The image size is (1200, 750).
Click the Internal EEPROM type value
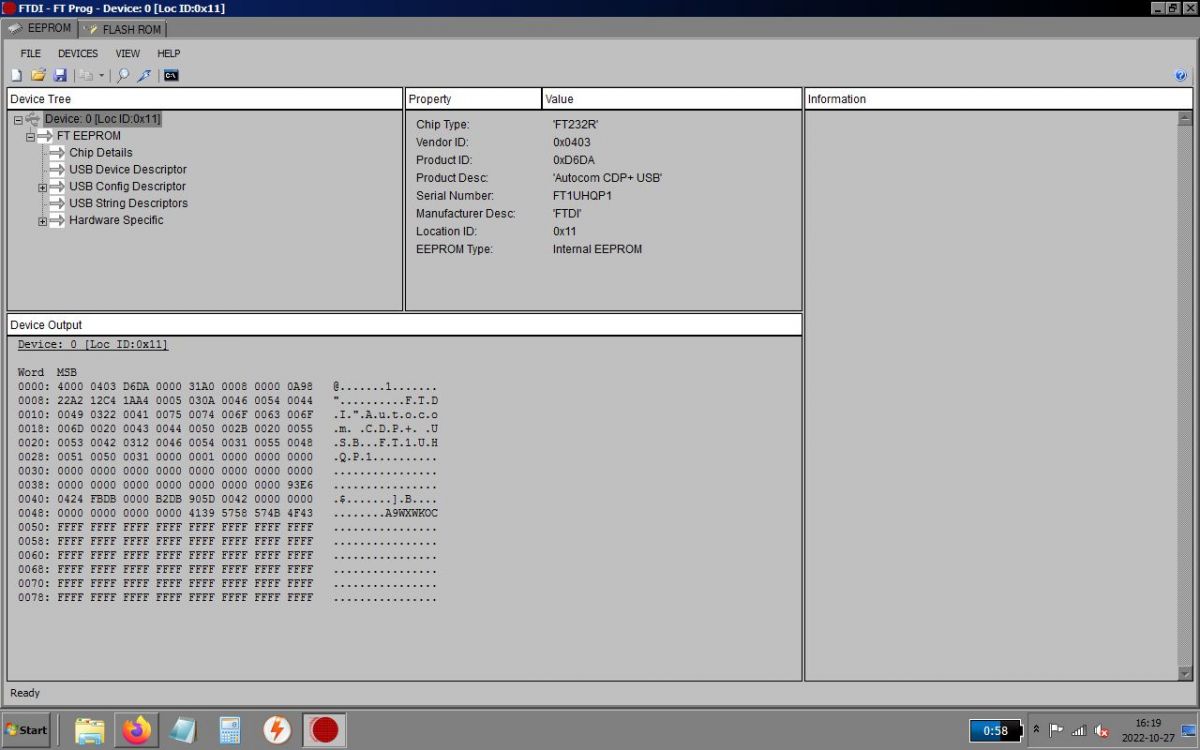click(597, 249)
